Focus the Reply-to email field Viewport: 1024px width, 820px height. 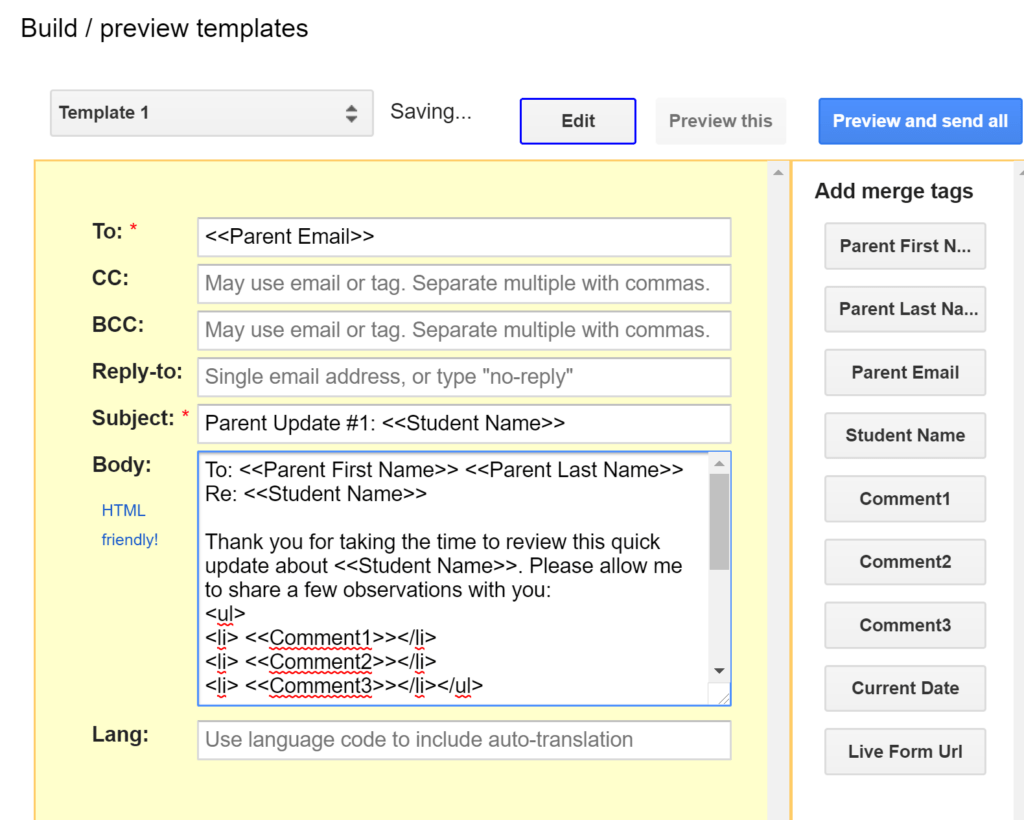click(464, 377)
